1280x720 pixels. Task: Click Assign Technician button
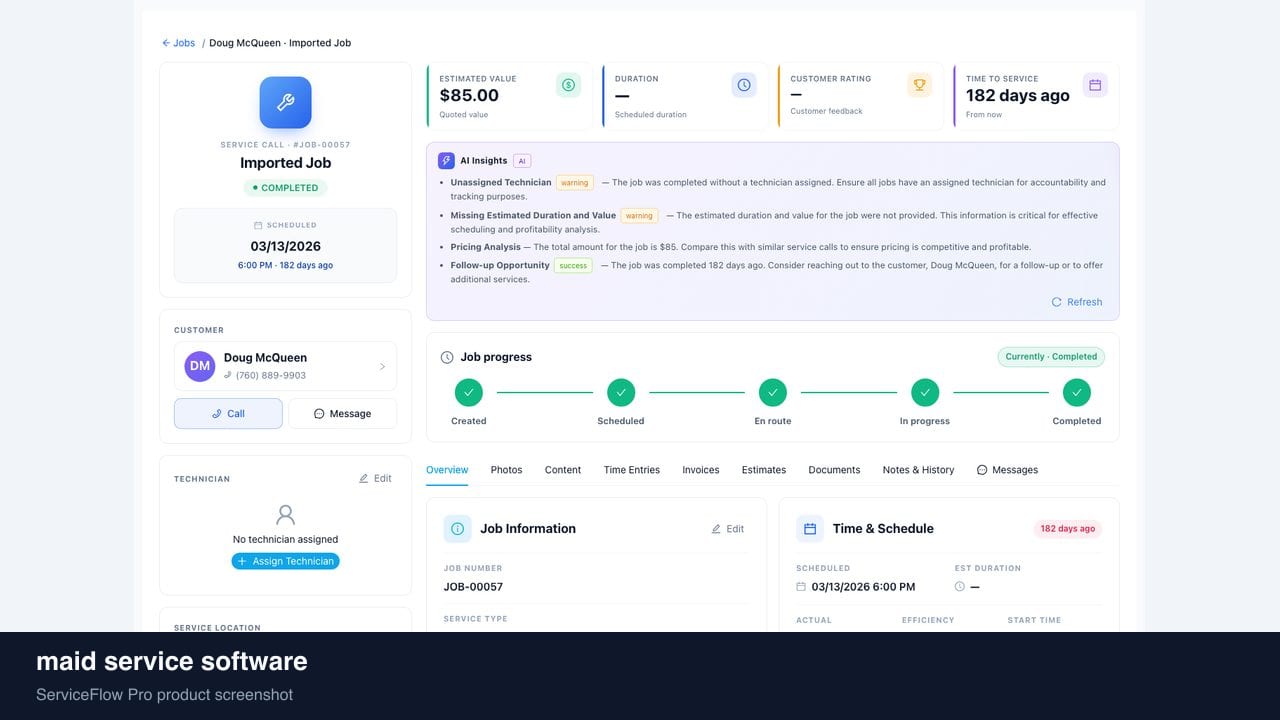pos(285,561)
